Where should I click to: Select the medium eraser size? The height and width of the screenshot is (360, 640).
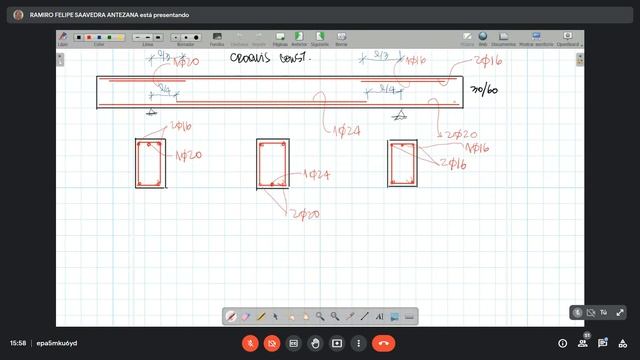click(186, 38)
